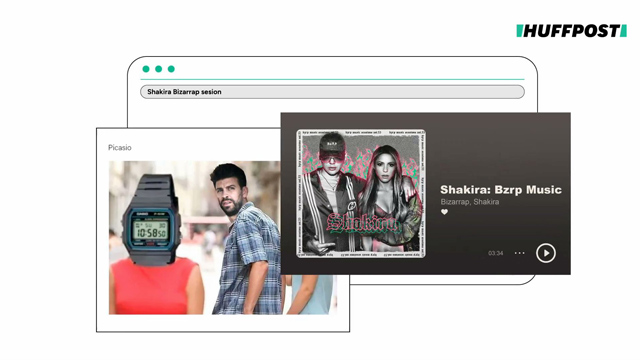
Task: Select the 'Shakira: Bzrp Music' song title
Action: click(501, 190)
